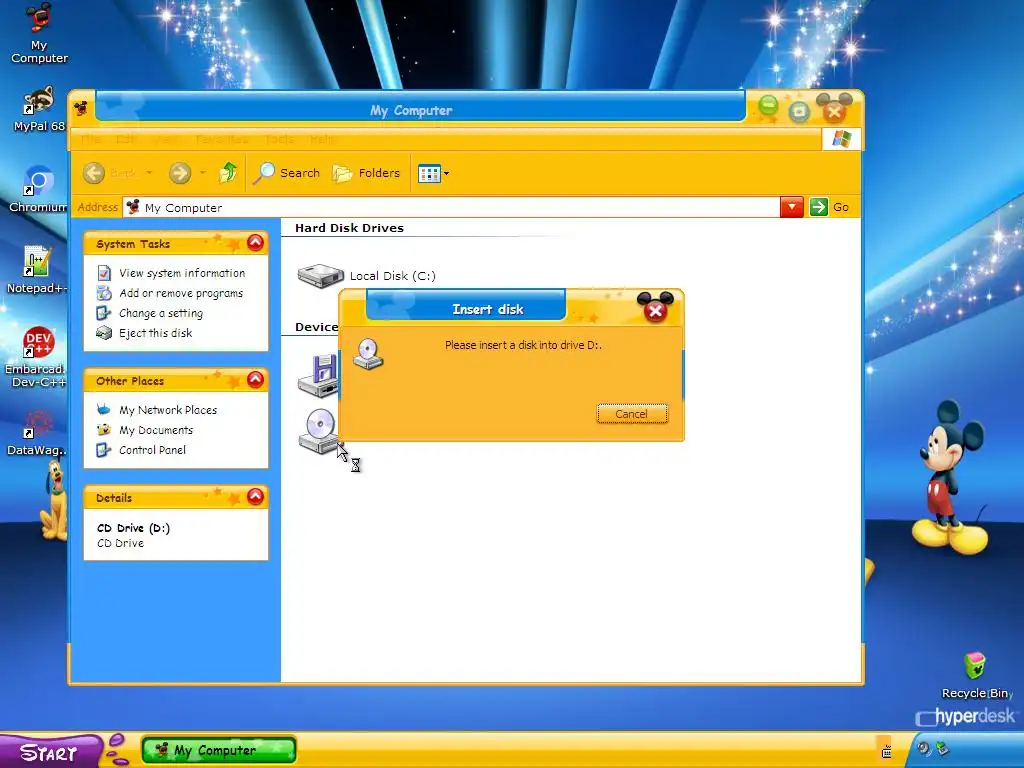This screenshot has height=768, width=1024.
Task: Activate My Computer taskbar button
Action: [219, 750]
